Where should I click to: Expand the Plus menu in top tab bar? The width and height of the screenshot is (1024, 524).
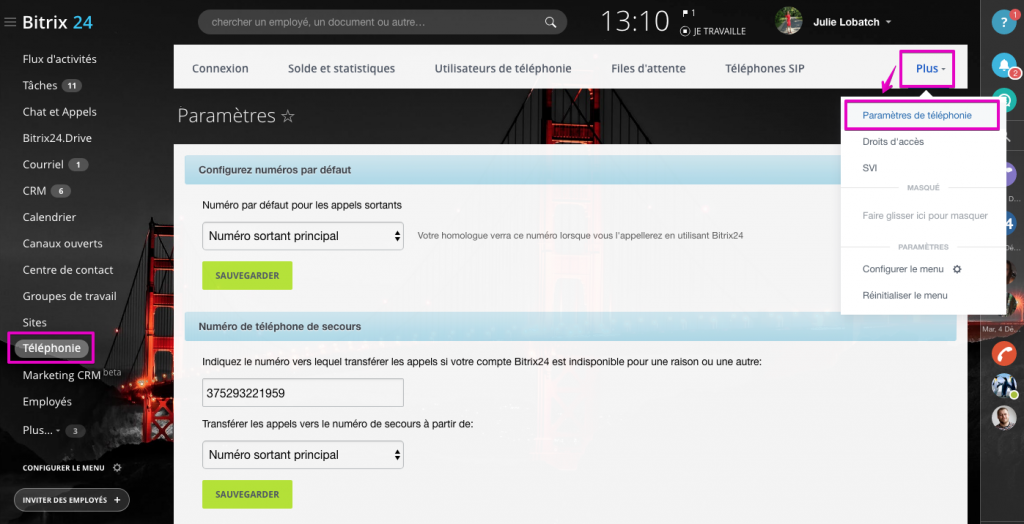pos(930,69)
